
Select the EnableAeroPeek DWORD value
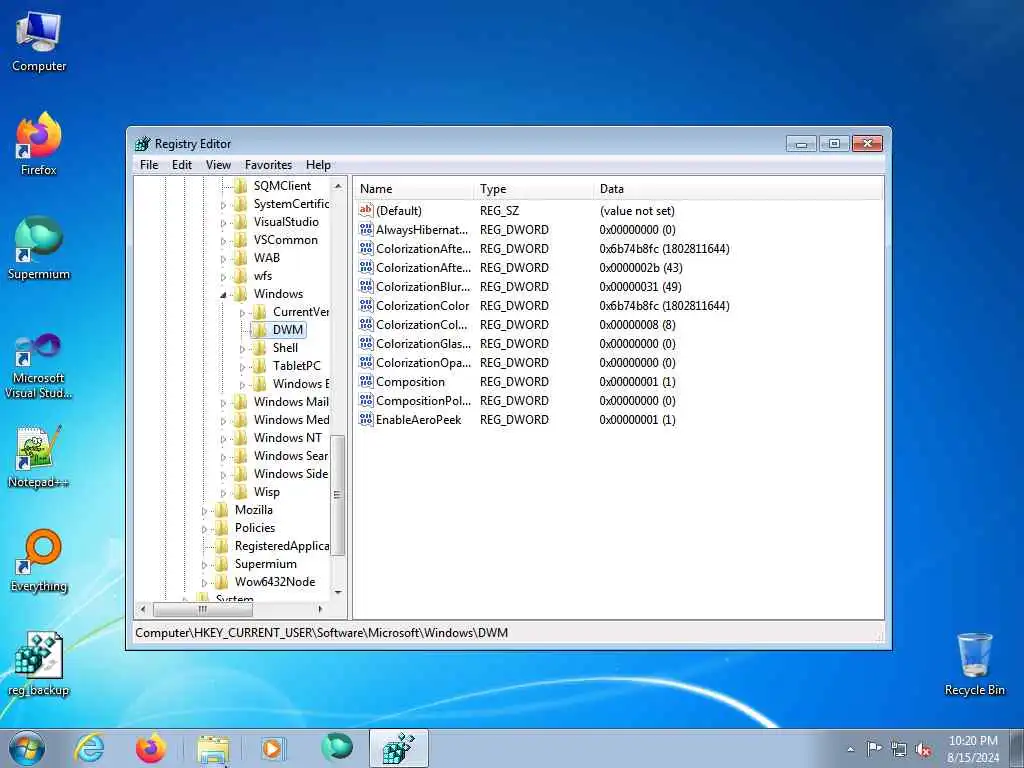419,420
